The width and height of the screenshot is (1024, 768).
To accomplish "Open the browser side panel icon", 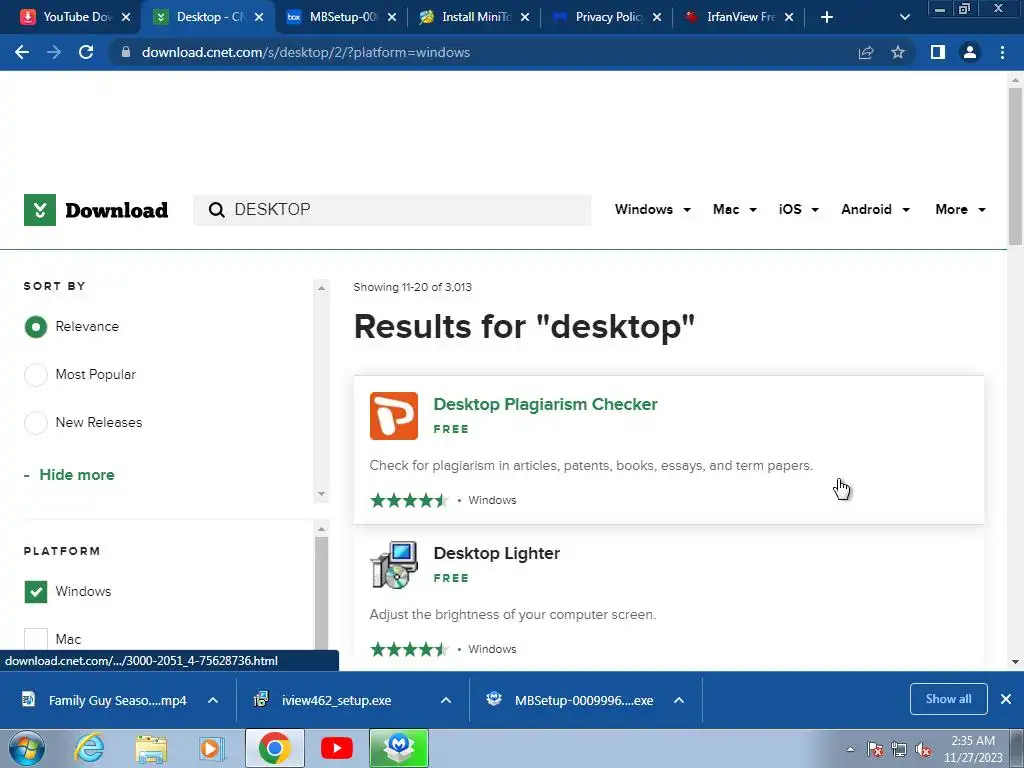I will 938,52.
